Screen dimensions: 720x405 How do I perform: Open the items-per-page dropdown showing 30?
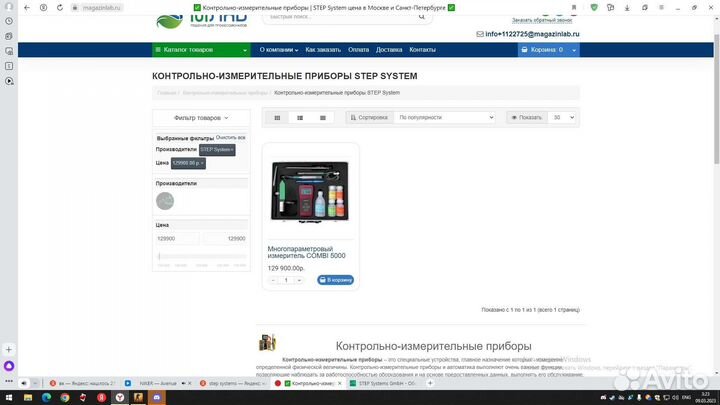(x=562, y=117)
